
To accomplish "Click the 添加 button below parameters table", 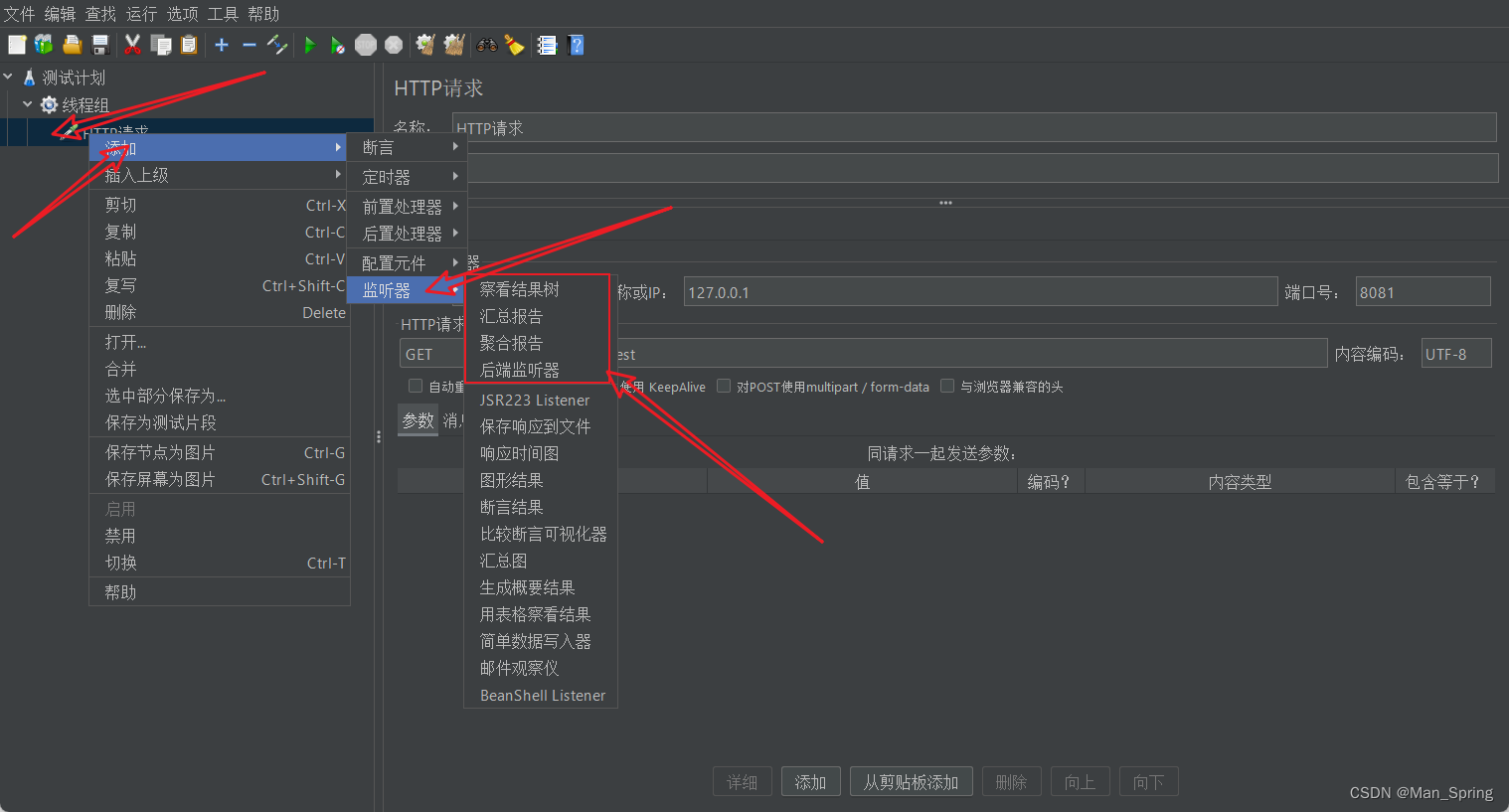I will pyautogui.click(x=811, y=782).
